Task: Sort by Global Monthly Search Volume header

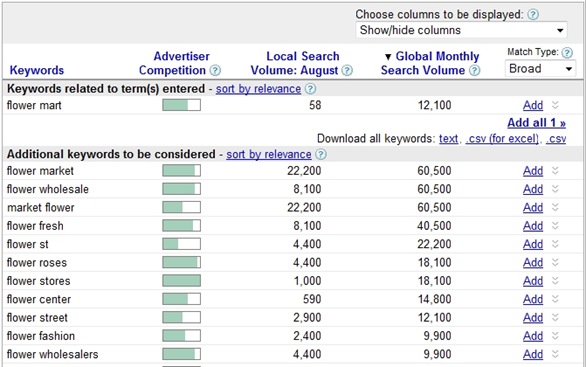Action: (x=430, y=63)
